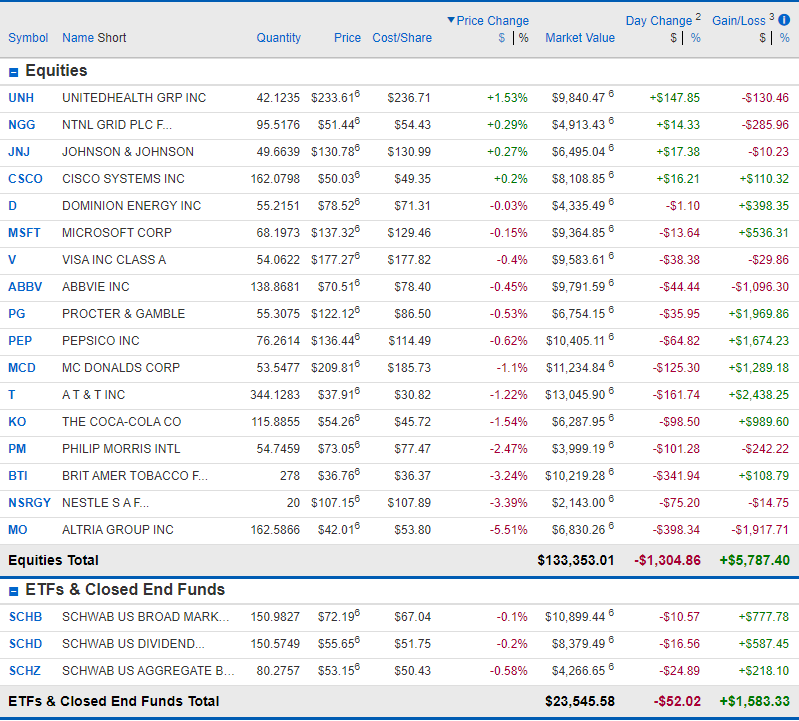The width and height of the screenshot is (799, 721).
Task: Select the UNITEDHEALTH GRP INC name
Action: [134, 98]
